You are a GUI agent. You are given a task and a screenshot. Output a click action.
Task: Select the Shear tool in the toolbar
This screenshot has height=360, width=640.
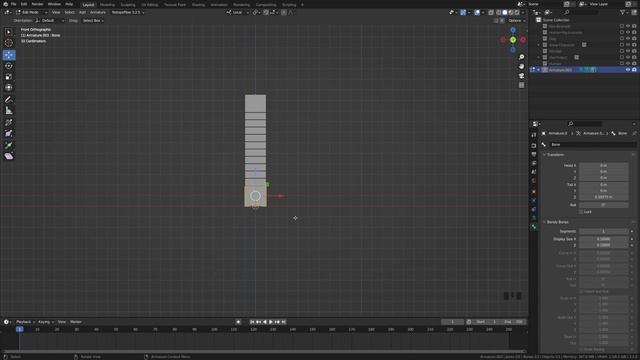point(9,156)
